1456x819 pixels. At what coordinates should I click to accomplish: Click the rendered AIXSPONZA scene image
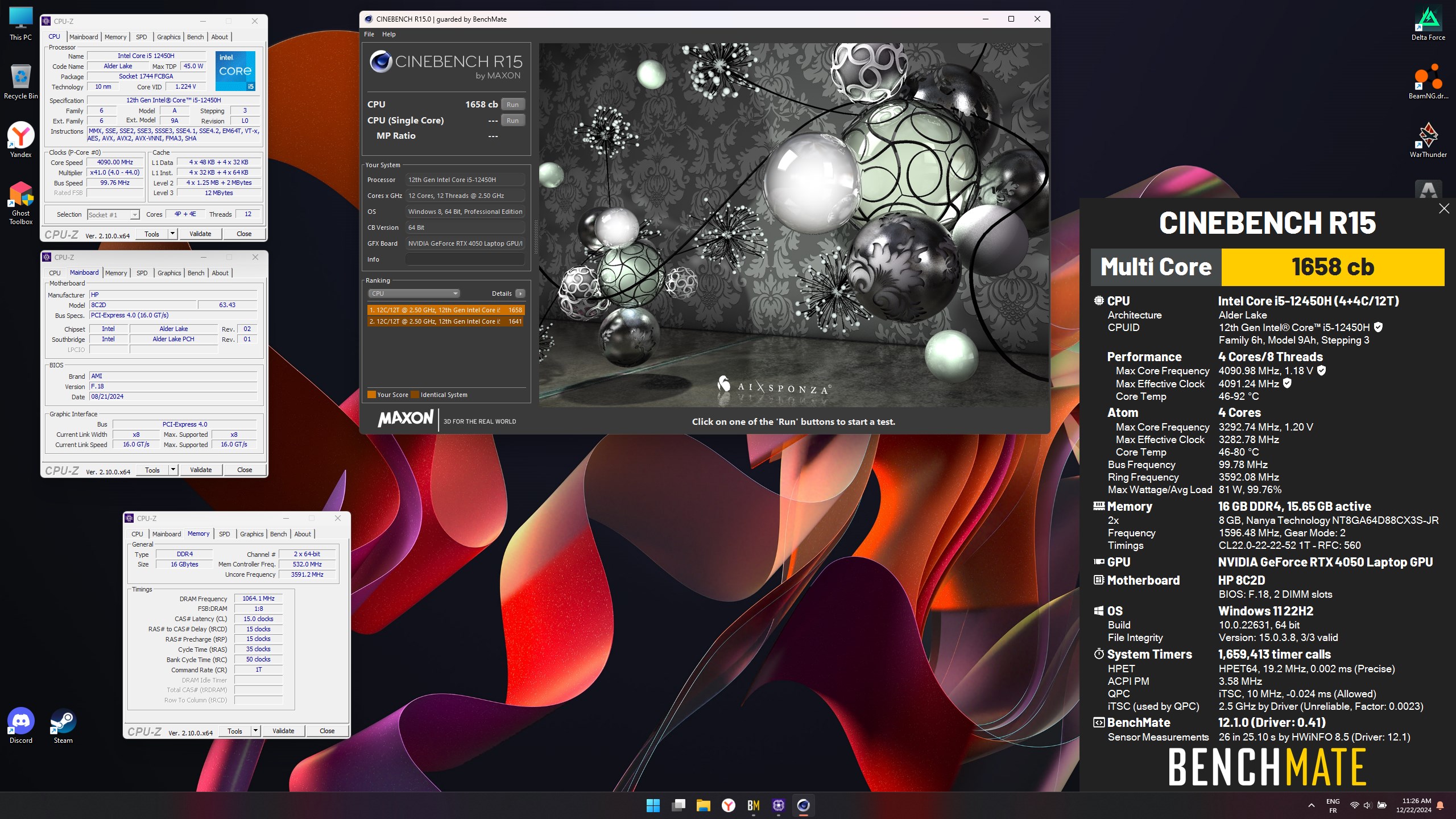793,225
